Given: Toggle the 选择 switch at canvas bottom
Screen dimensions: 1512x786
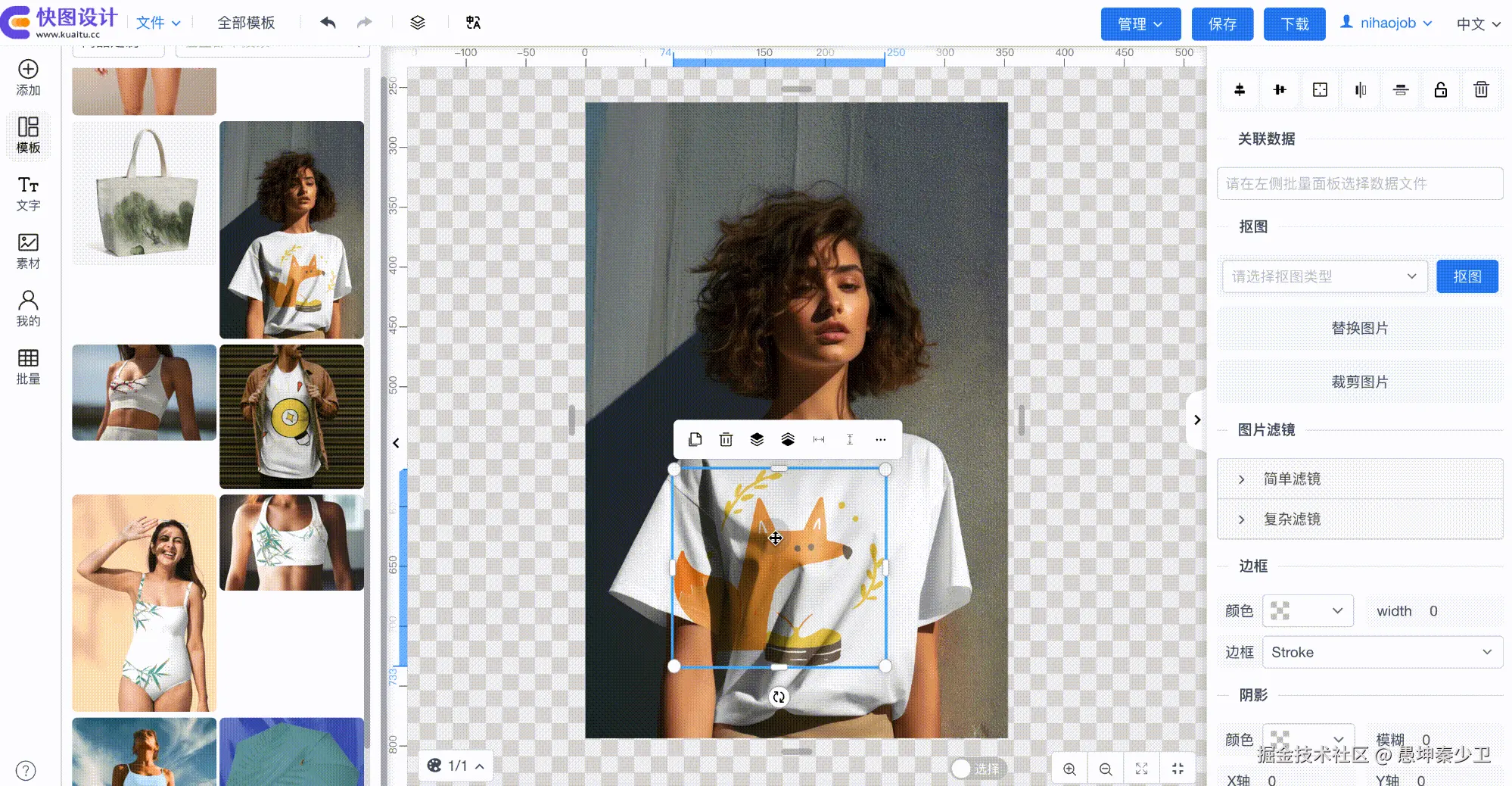Looking at the screenshot, I should tap(963, 769).
